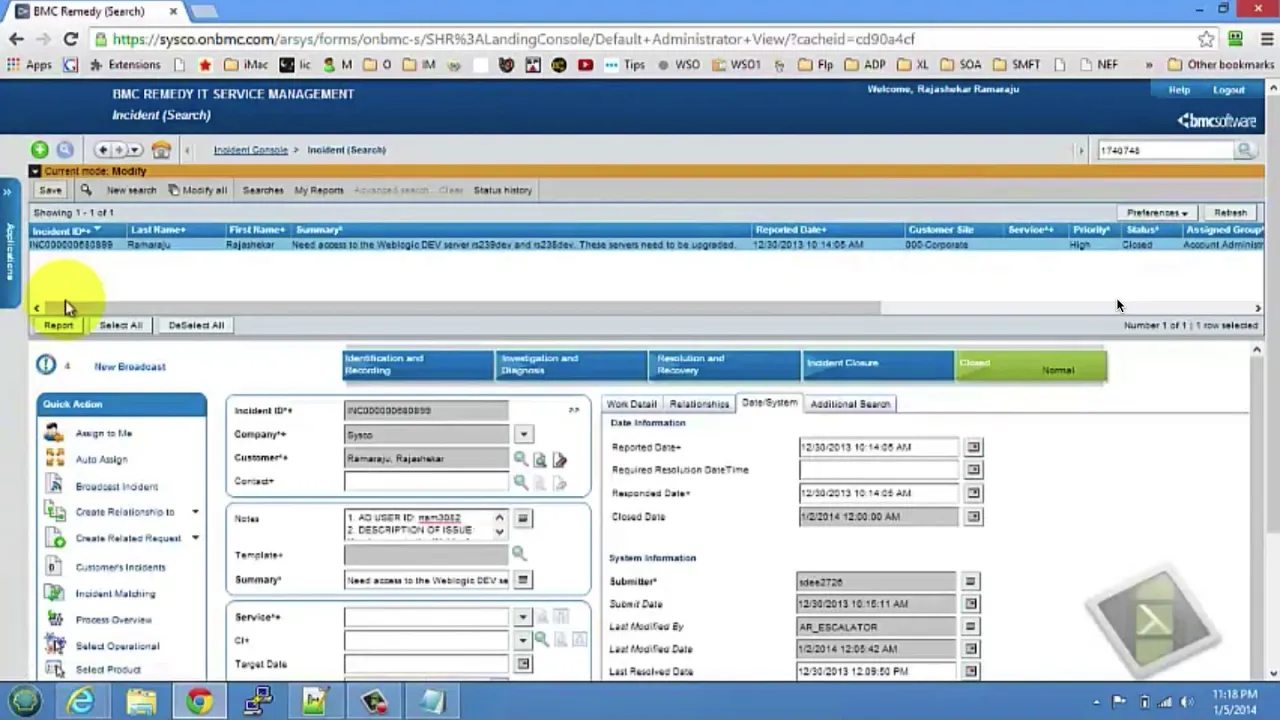
Task: Click the Incident Matching icon
Action: tap(55, 594)
